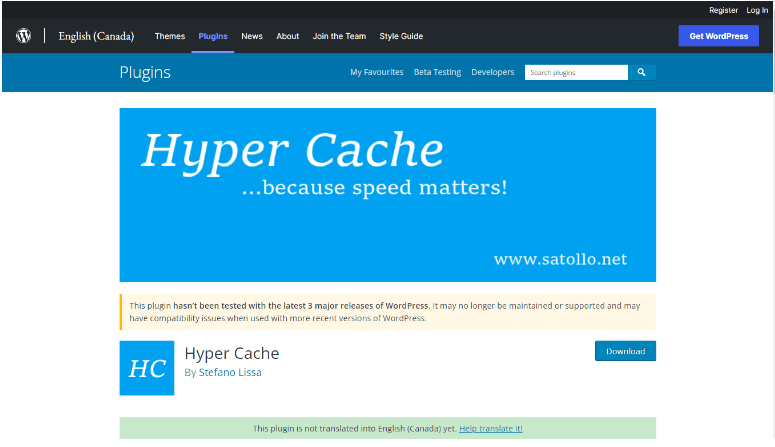Click the www.satollo.net text in banner

point(560,259)
